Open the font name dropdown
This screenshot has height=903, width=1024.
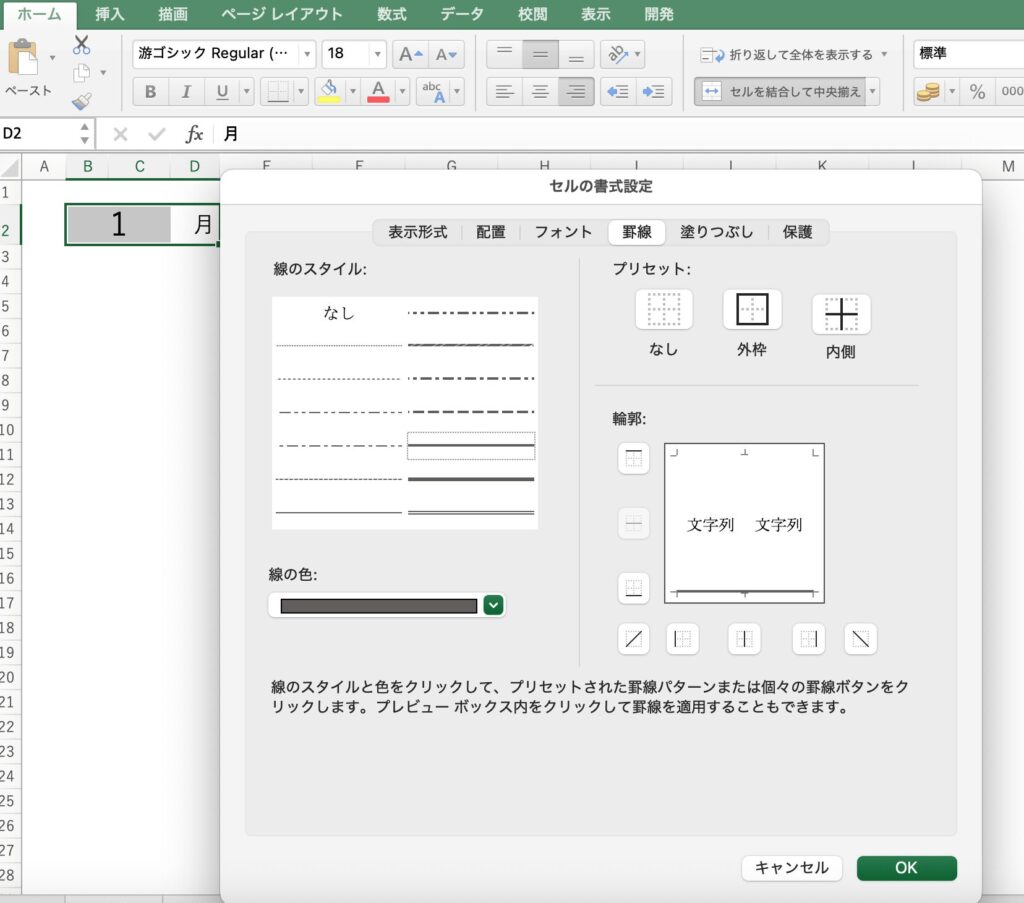click(x=307, y=54)
